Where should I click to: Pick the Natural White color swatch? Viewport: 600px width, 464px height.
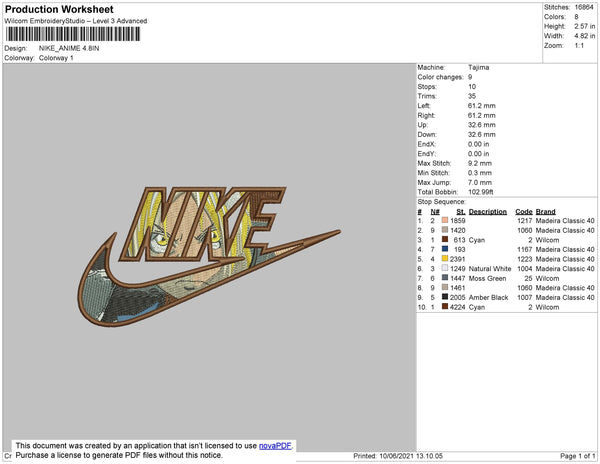(445, 268)
